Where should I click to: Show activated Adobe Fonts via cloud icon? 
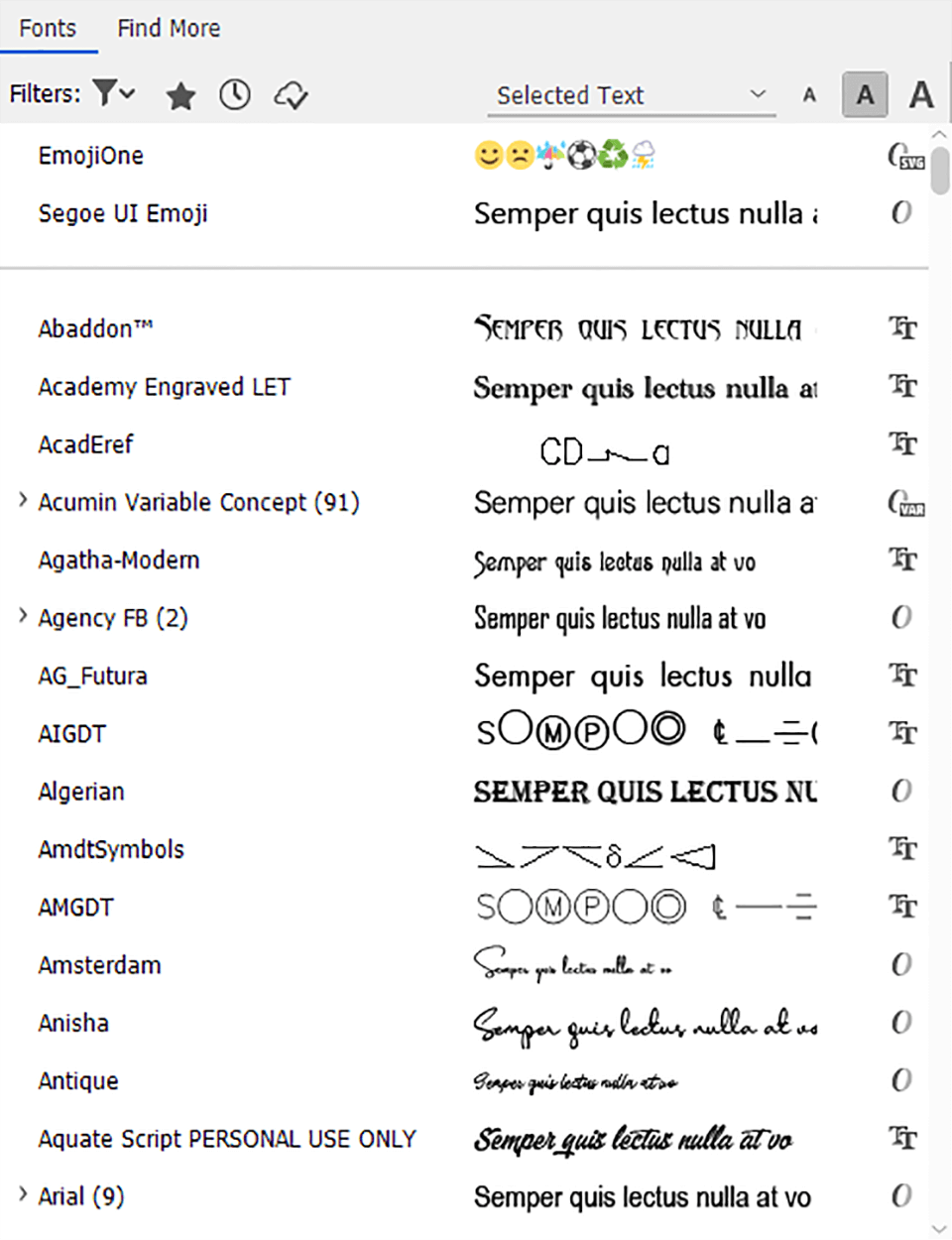coord(291,94)
